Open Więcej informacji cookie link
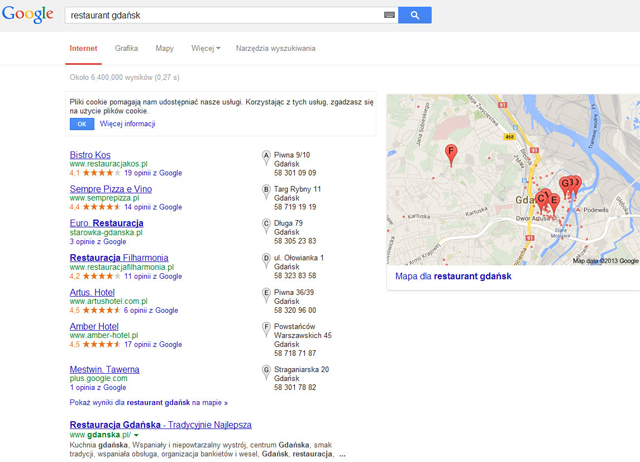Image resolution: width=640 pixels, height=462 pixels. [127, 124]
